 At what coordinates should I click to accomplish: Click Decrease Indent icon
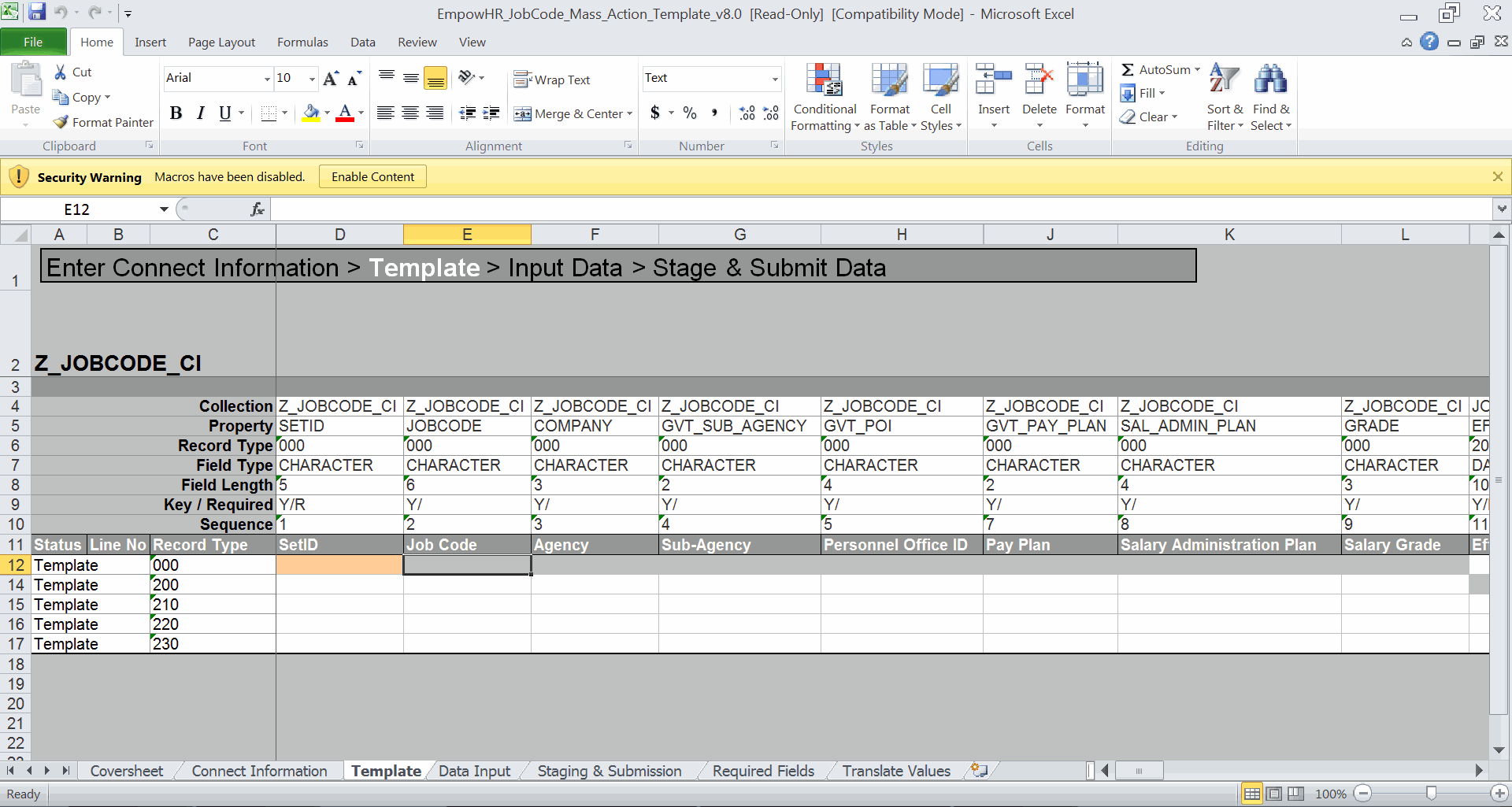pyautogui.click(x=467, y=113)
